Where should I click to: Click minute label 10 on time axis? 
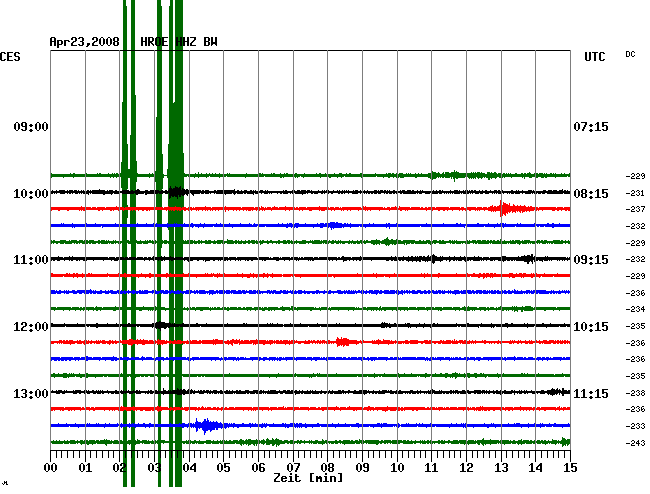pos(397,468)
